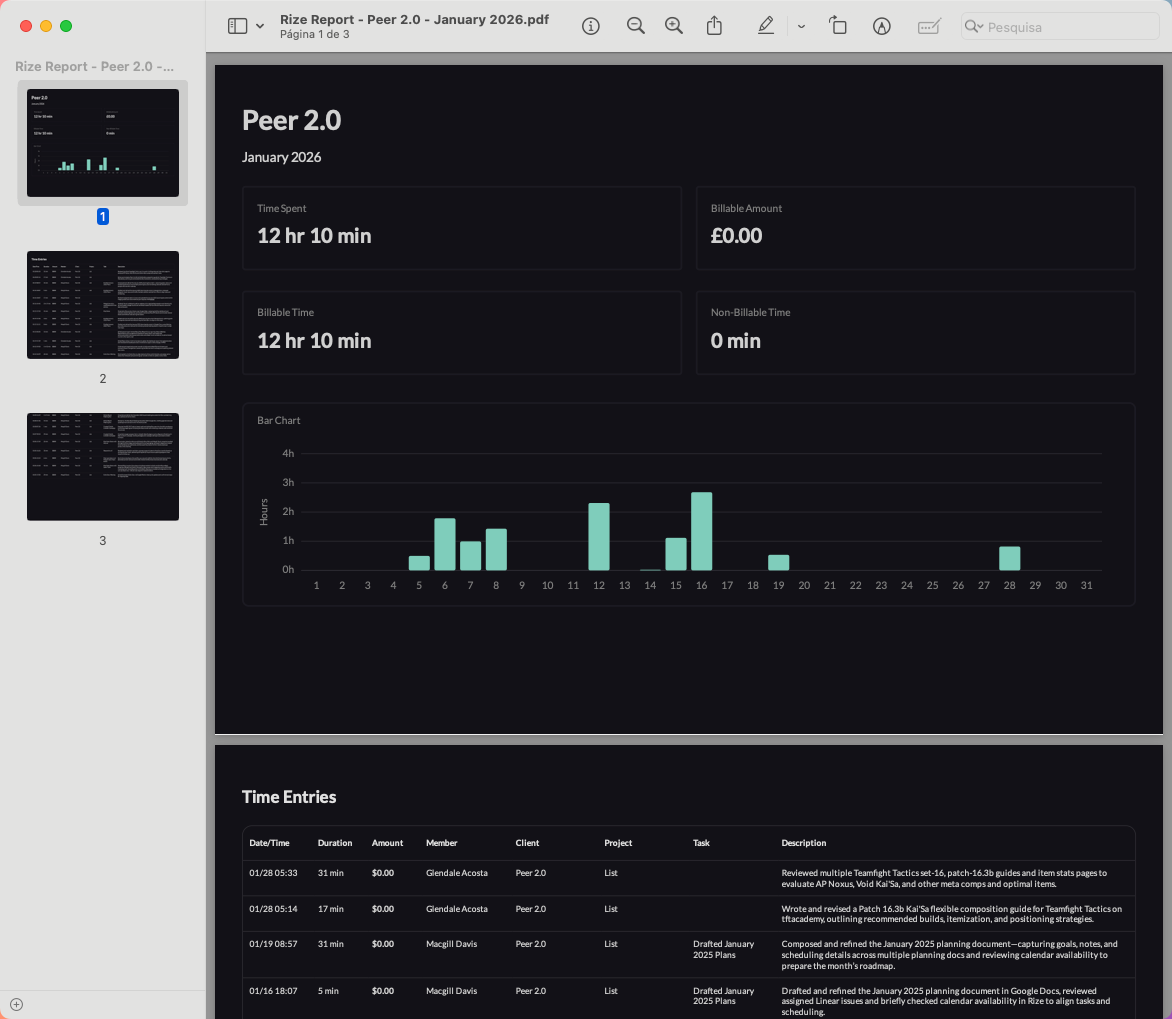Image resolution: width=1172 pixels, height=1019 pixels.
Task: Click the tallest bar for day 16
Action: (x=701, y=531)
